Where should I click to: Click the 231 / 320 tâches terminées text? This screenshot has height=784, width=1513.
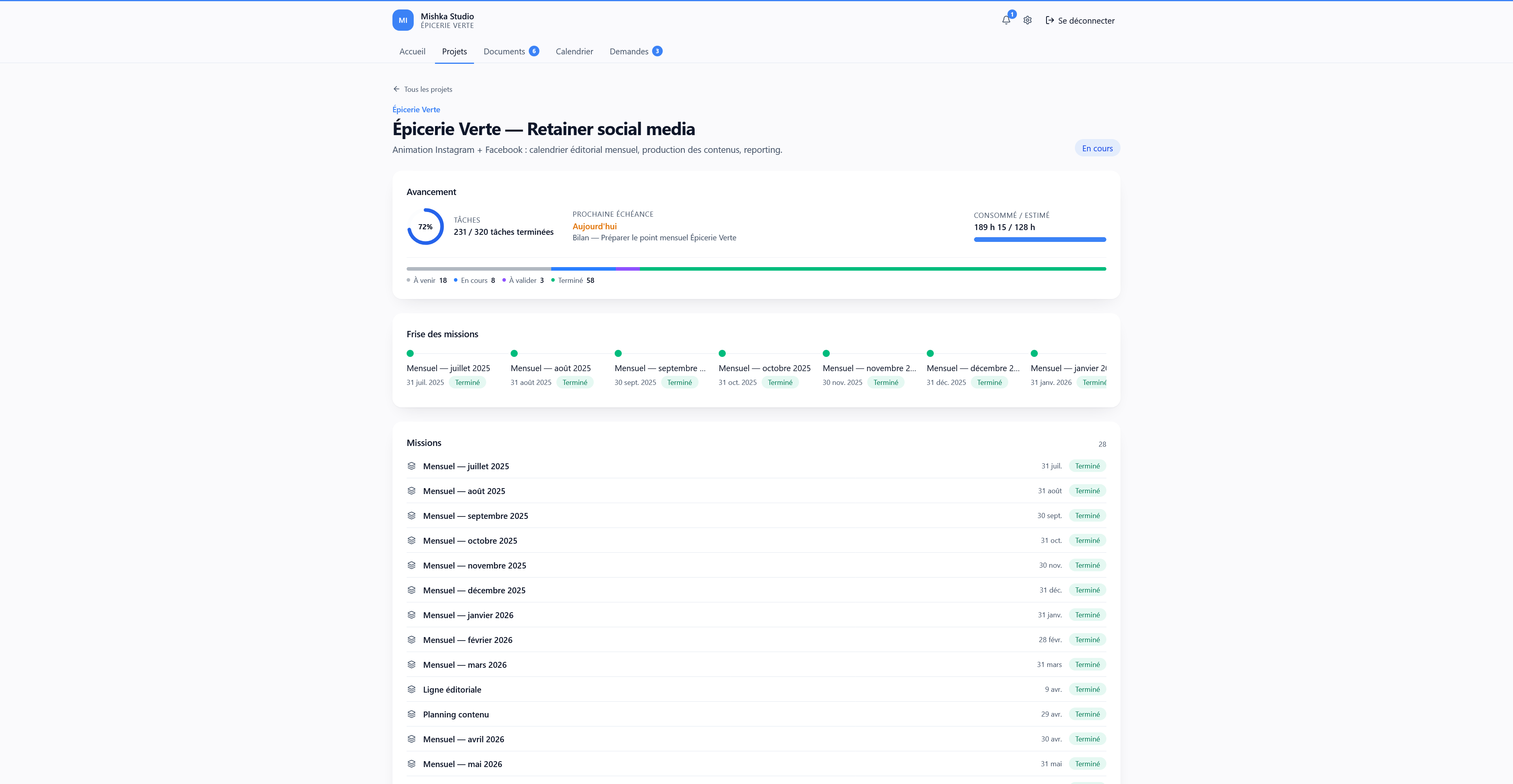[504, 232]
